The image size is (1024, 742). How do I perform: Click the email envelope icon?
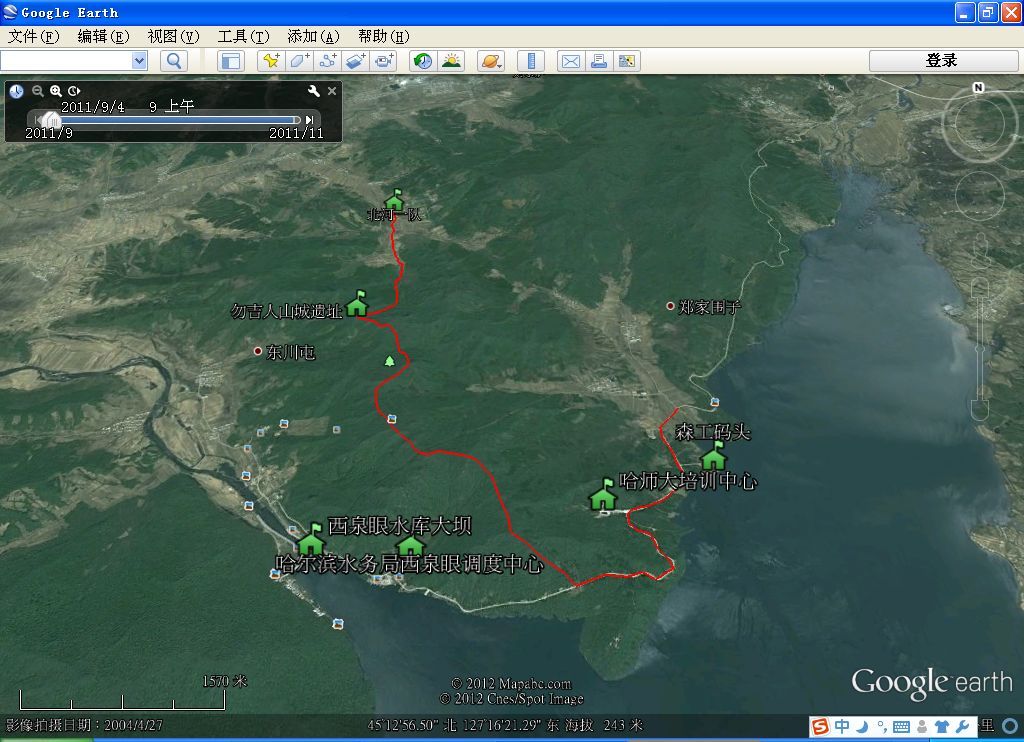point(570,61)
